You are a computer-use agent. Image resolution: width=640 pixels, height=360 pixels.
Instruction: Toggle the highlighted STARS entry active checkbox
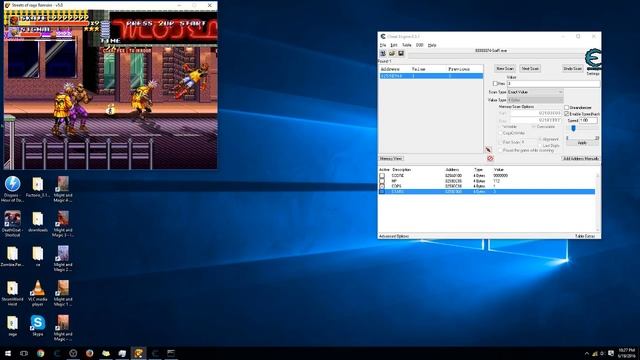pos(382,191)
